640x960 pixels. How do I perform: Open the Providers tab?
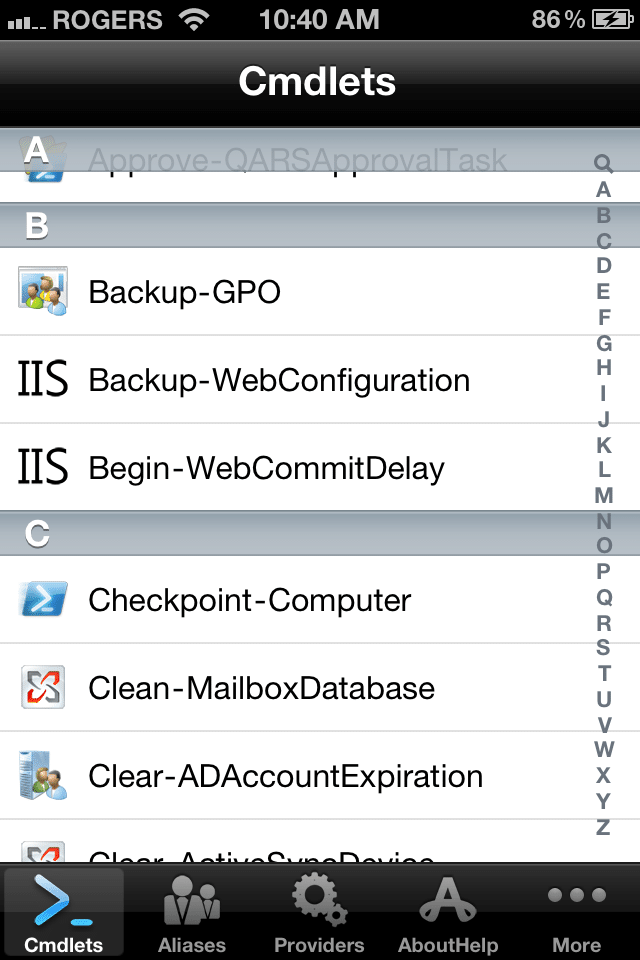click(x=319, y=912)
